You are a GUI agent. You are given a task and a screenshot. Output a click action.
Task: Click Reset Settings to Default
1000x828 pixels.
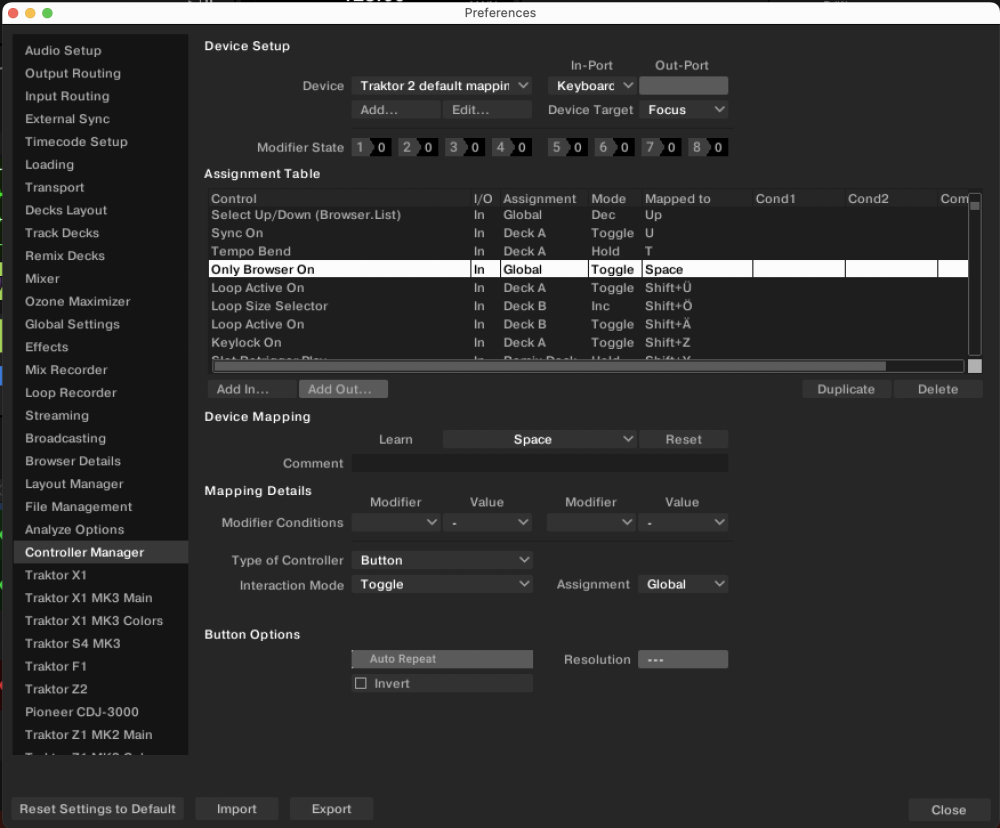pyautogui.click(x=98, y=809)
